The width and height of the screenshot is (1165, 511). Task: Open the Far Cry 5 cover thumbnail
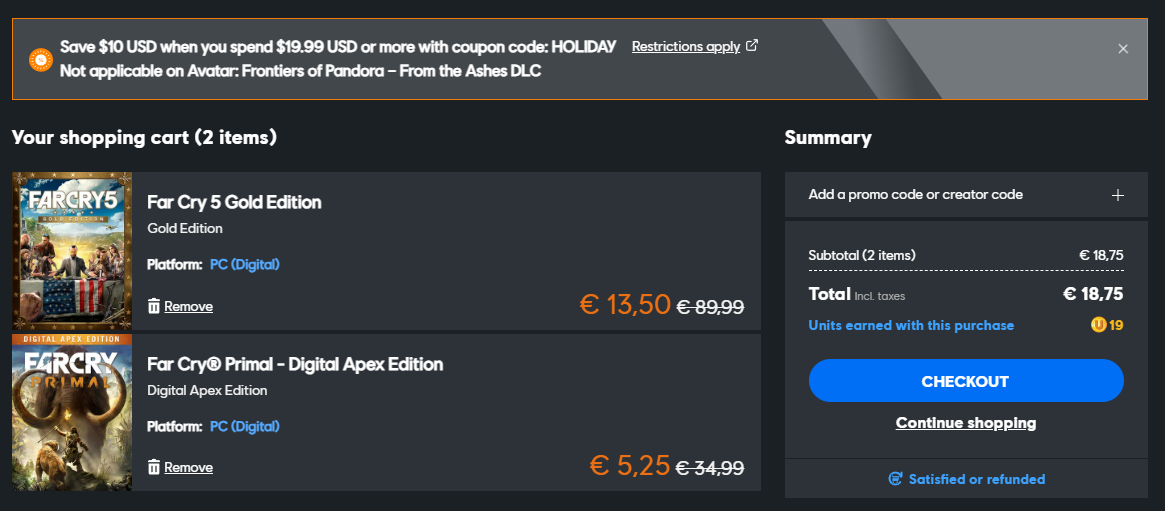(72, 251)
